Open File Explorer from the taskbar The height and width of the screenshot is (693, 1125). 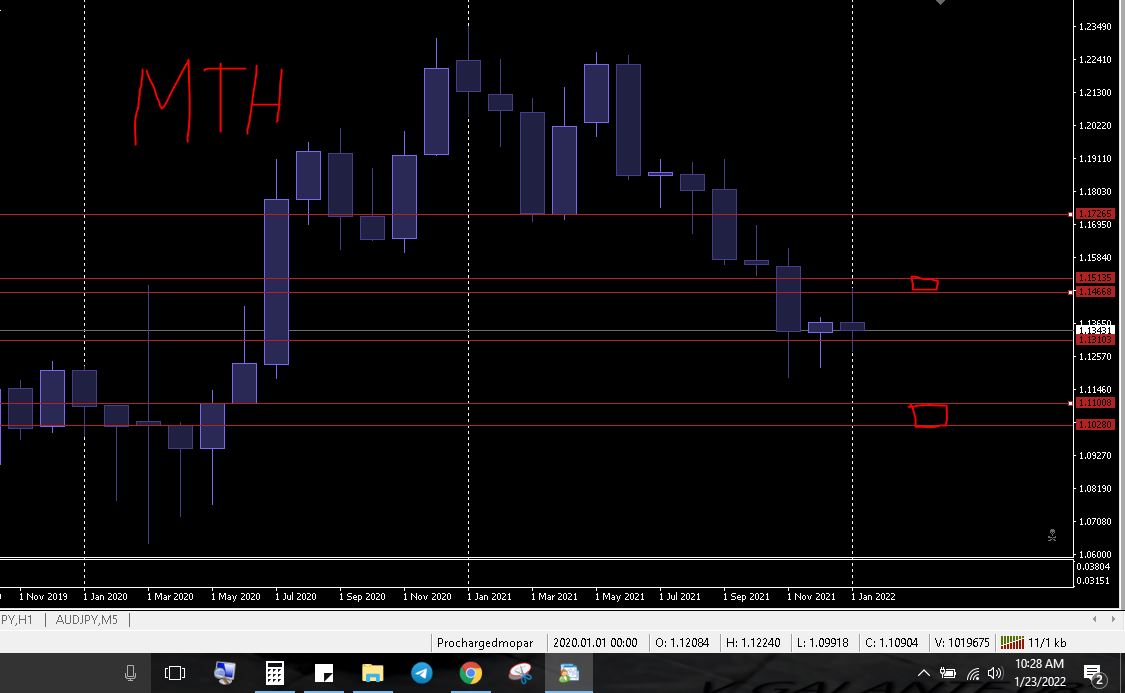[372, 673]
